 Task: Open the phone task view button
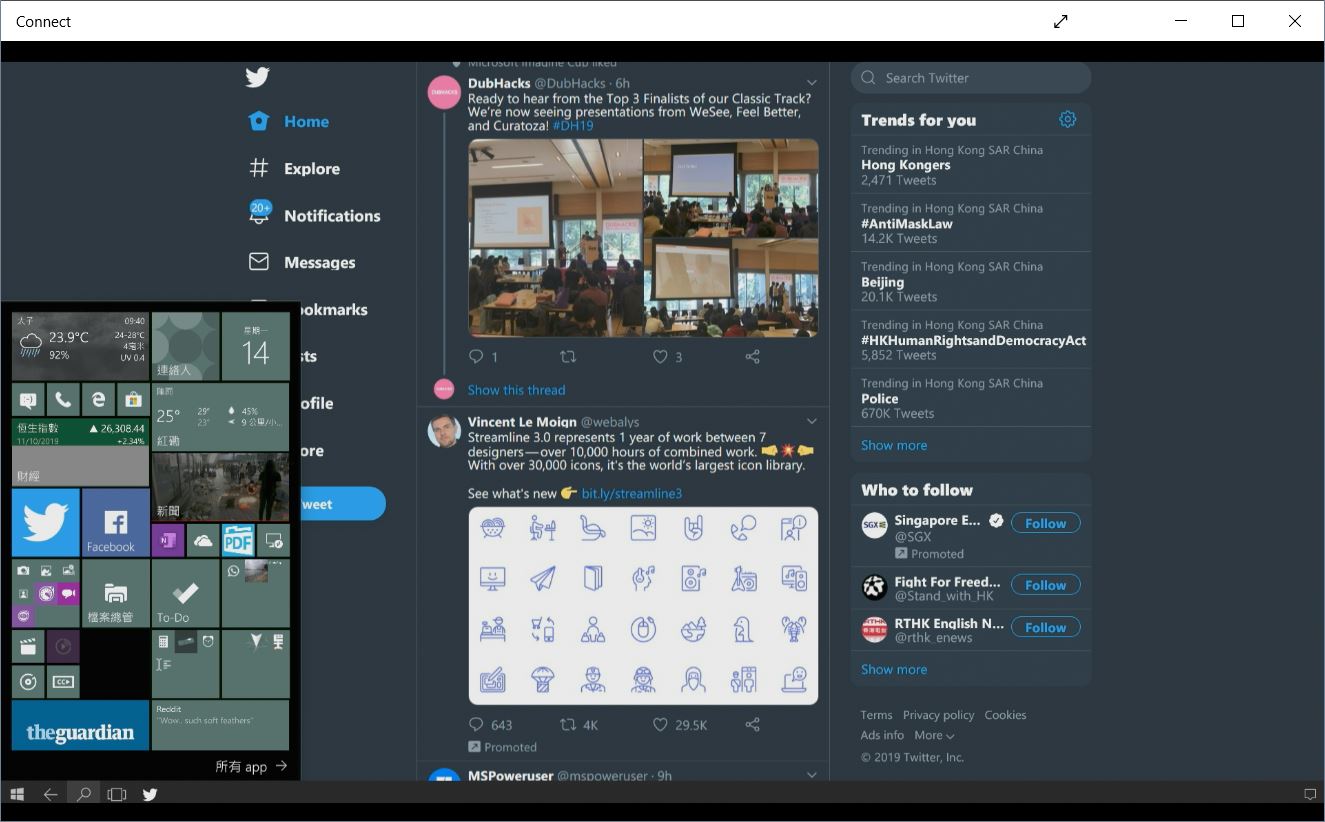[117, 794]
